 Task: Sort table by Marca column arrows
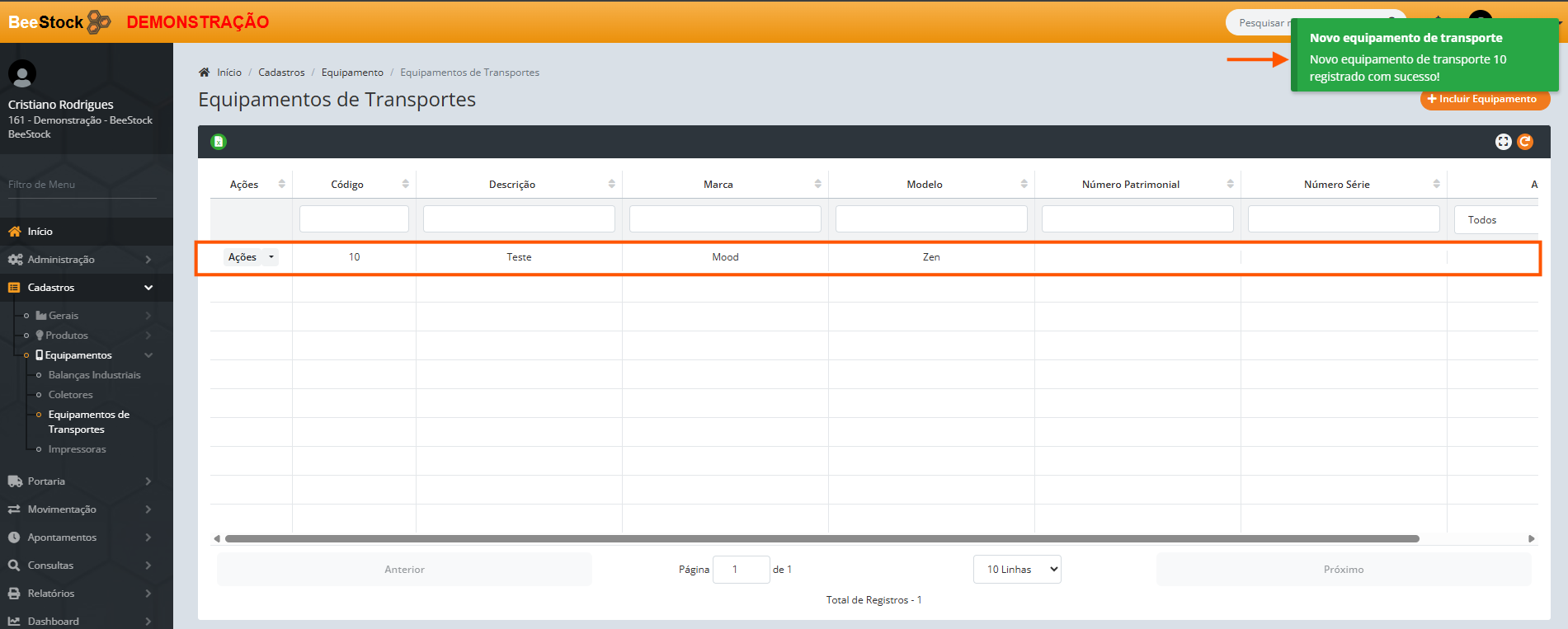[817, 184]
